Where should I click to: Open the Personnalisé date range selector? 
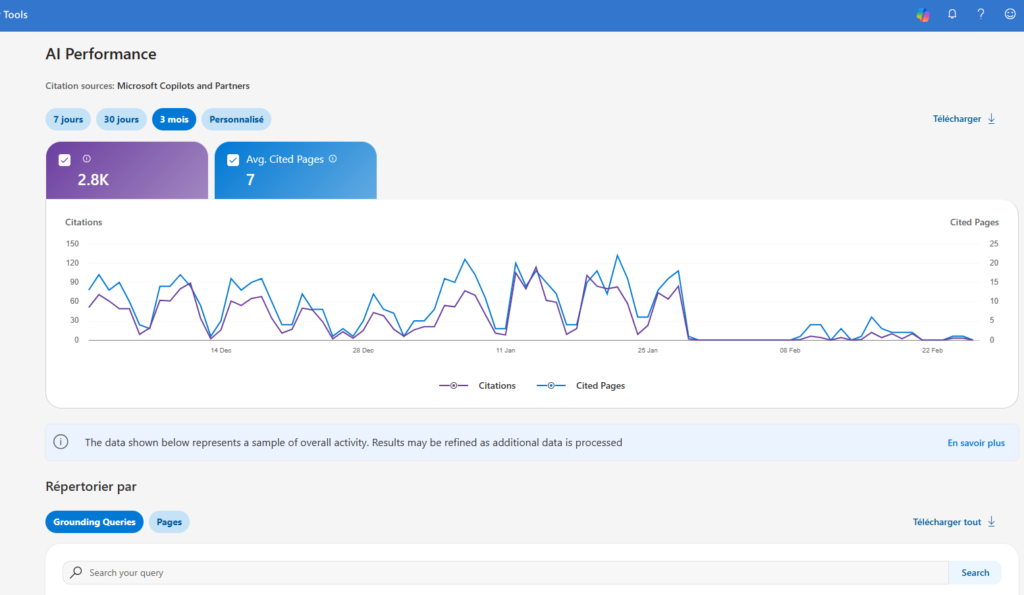click(236, 119)
